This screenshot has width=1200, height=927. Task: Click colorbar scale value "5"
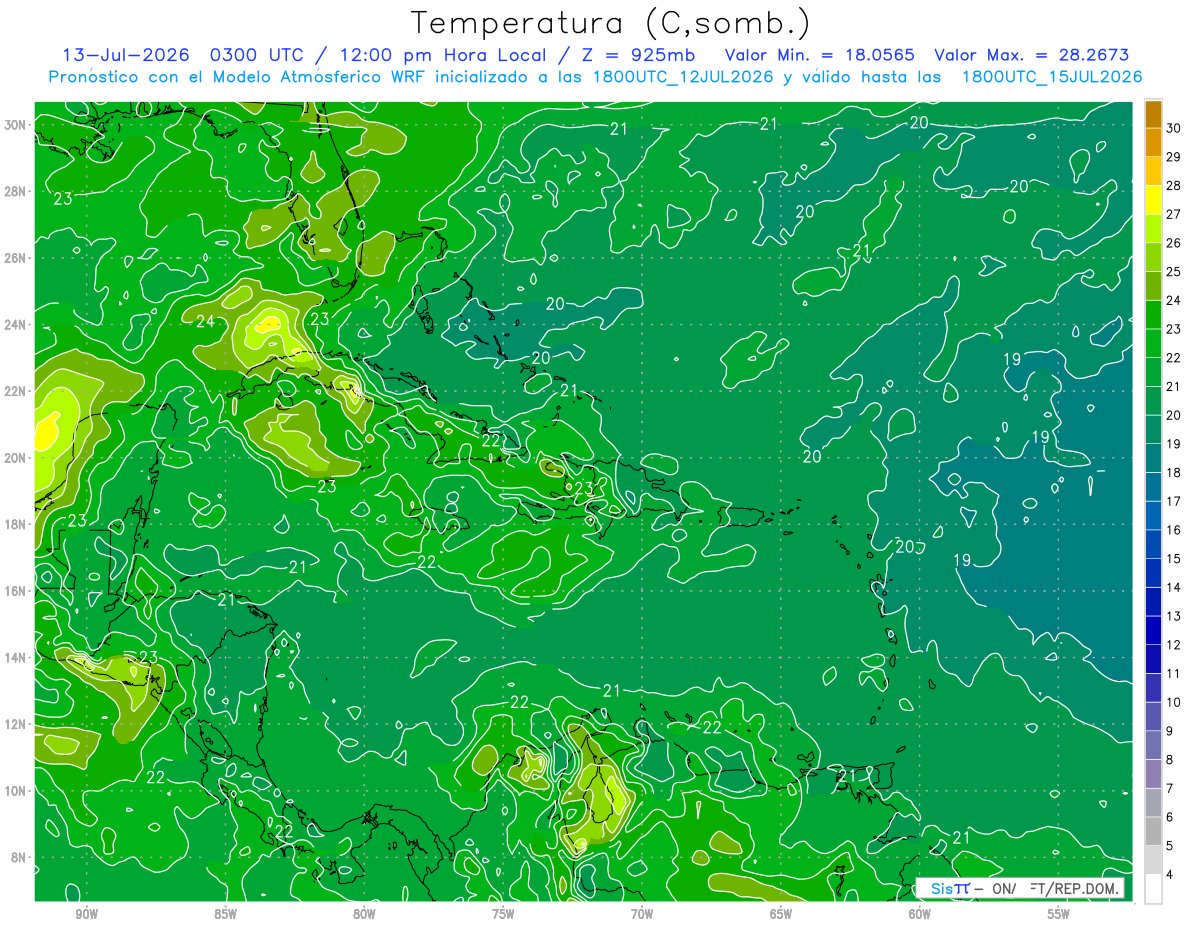tap(1170, 846)
